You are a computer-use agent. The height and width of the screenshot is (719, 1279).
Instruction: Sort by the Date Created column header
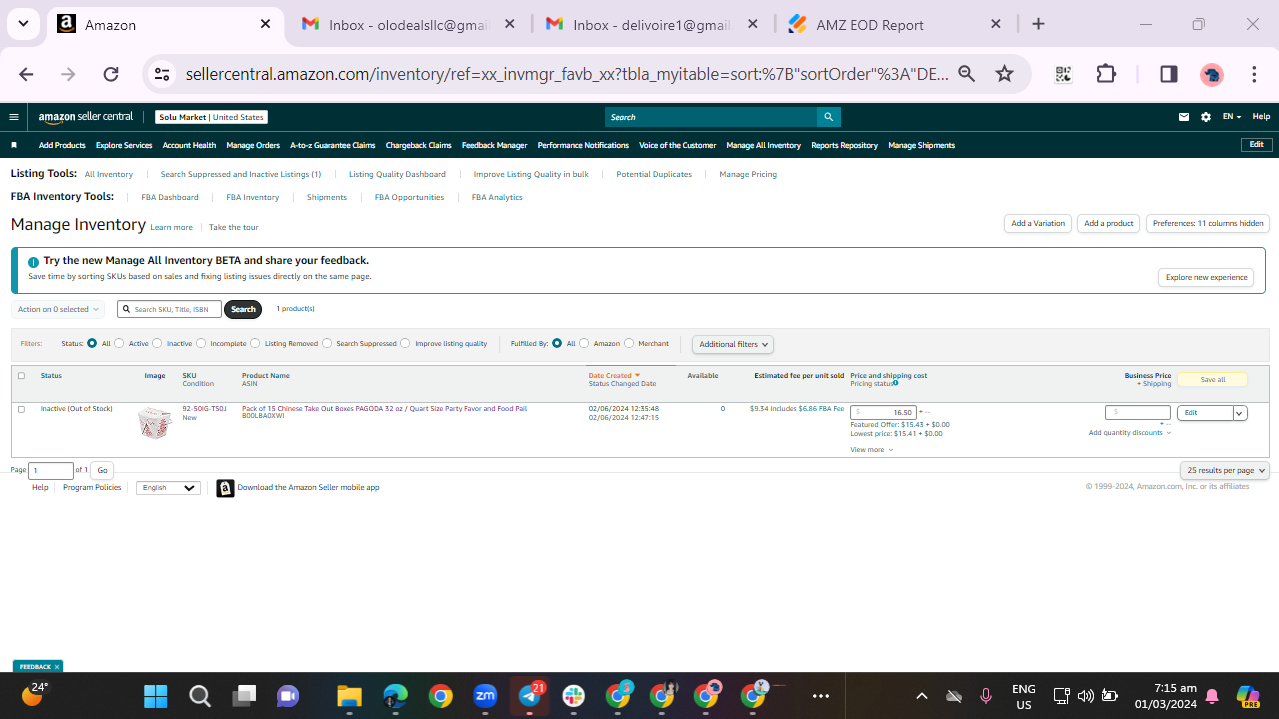click(614, 376)
